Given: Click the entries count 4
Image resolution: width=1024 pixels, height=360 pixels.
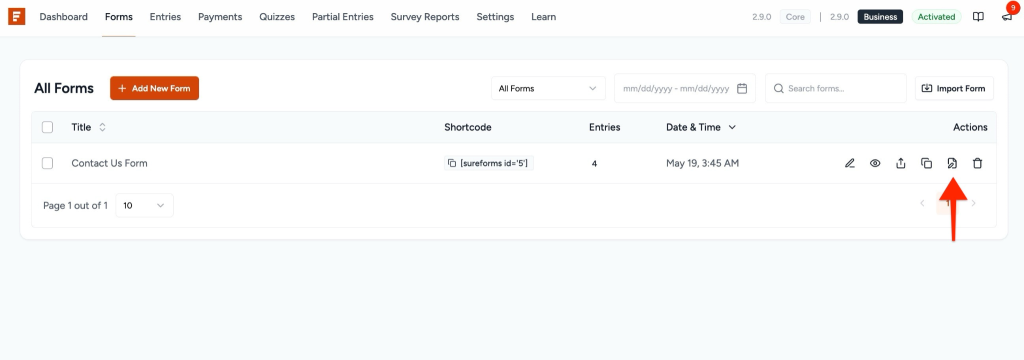Looking at the screenshot, I should tap(594, 164).
